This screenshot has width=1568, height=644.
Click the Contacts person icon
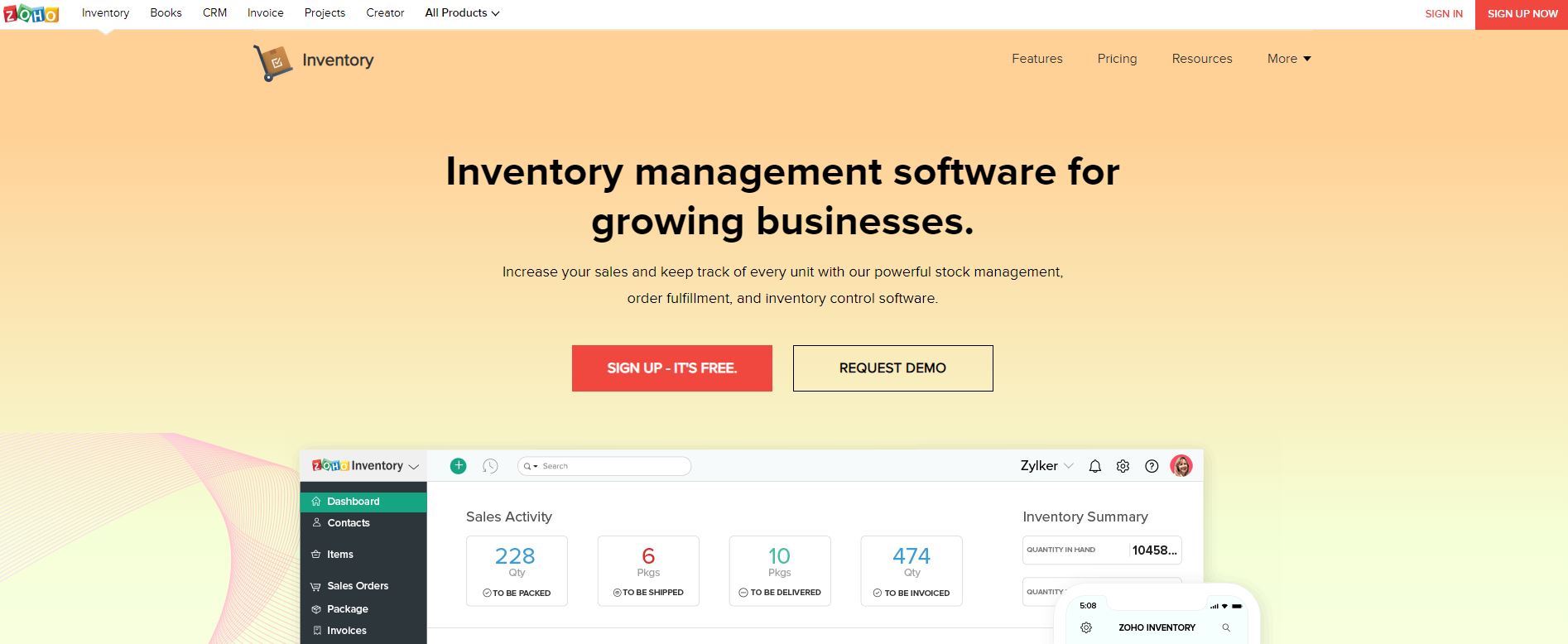[316, 523]
